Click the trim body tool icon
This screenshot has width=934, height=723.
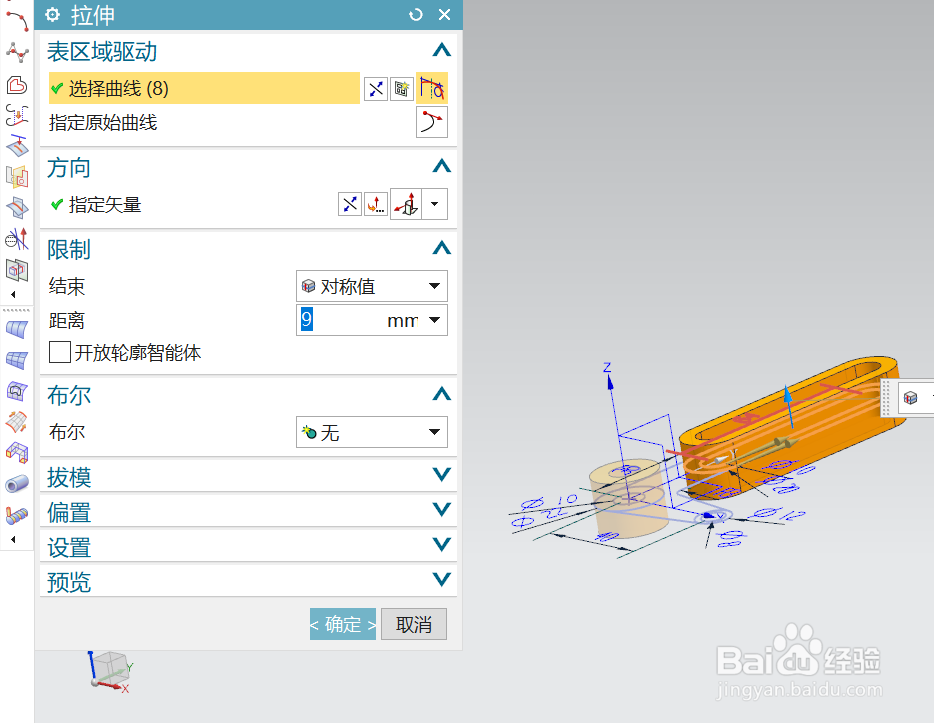(x=17, y=239)
